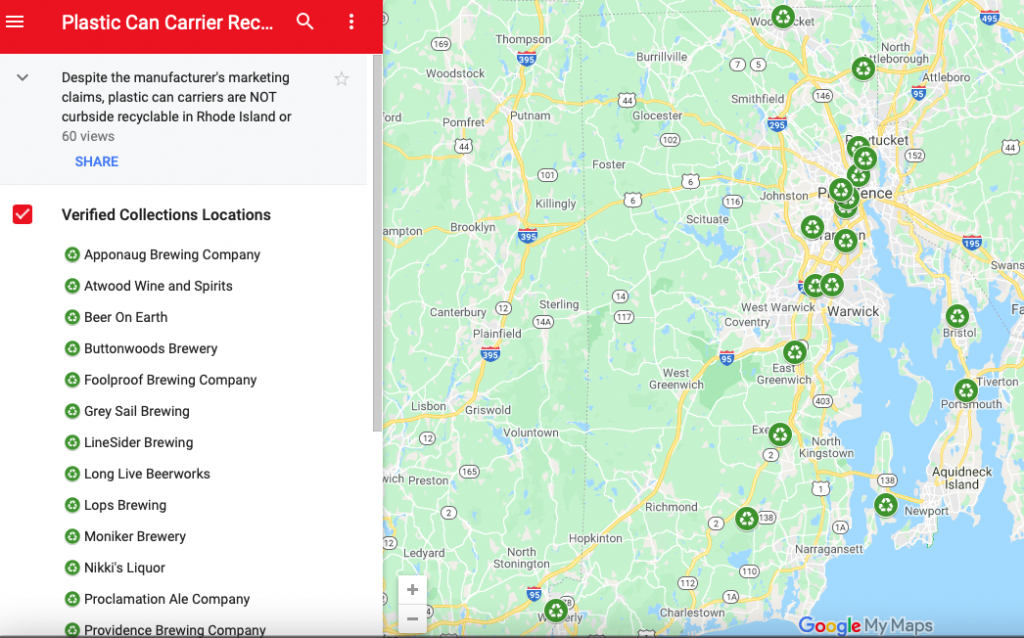Zoom out with the minus button
The width and height of the screenshot is (1024, 638).
[412, 619]
